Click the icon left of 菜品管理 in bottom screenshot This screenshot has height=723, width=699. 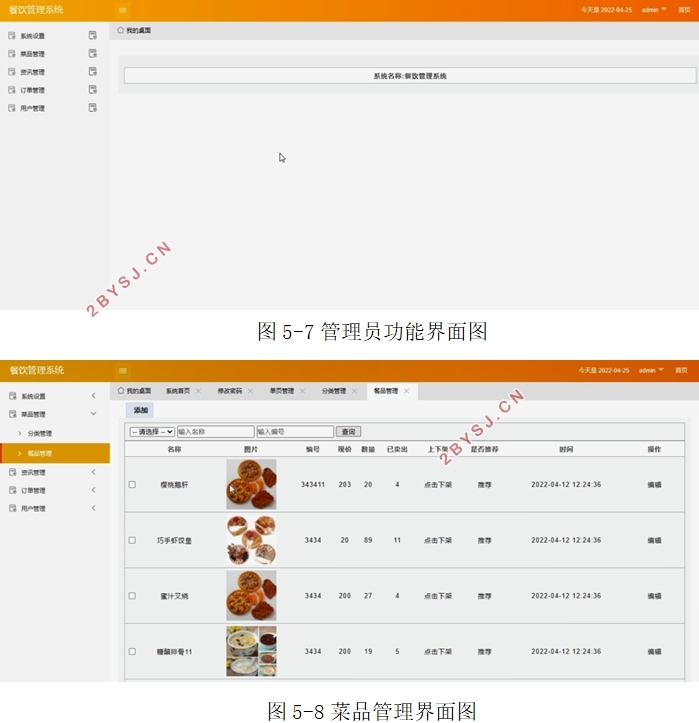(13, 414)
